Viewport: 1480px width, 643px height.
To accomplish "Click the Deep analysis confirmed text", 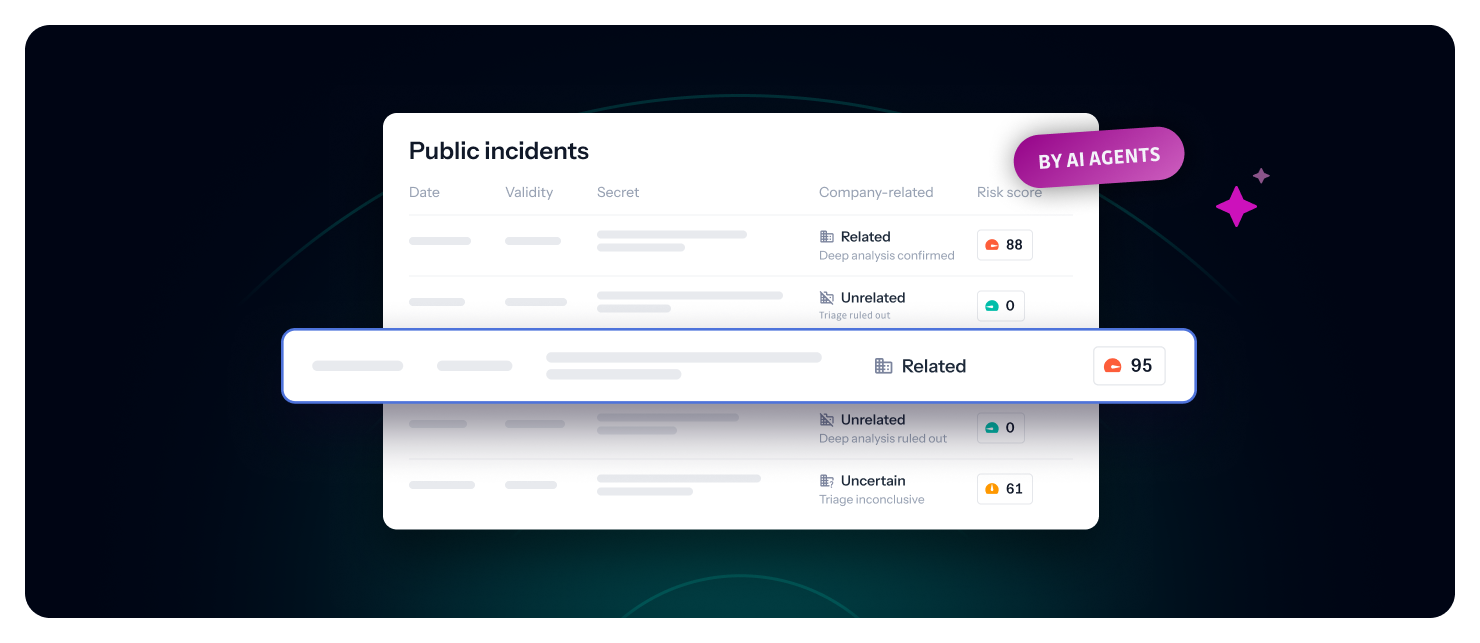I will click(887, 256).
